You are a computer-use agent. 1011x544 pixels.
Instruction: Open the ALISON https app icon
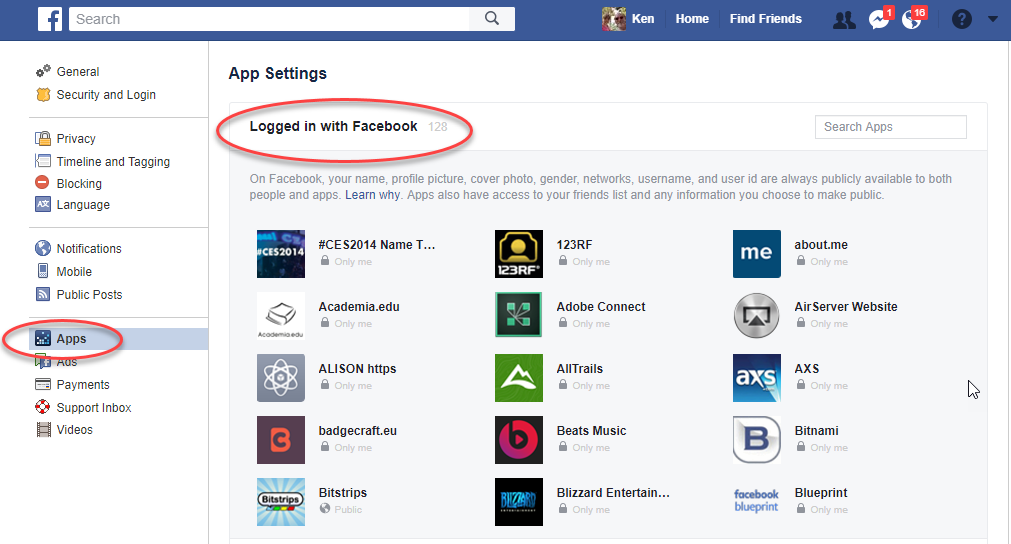(x=280, y=378)
